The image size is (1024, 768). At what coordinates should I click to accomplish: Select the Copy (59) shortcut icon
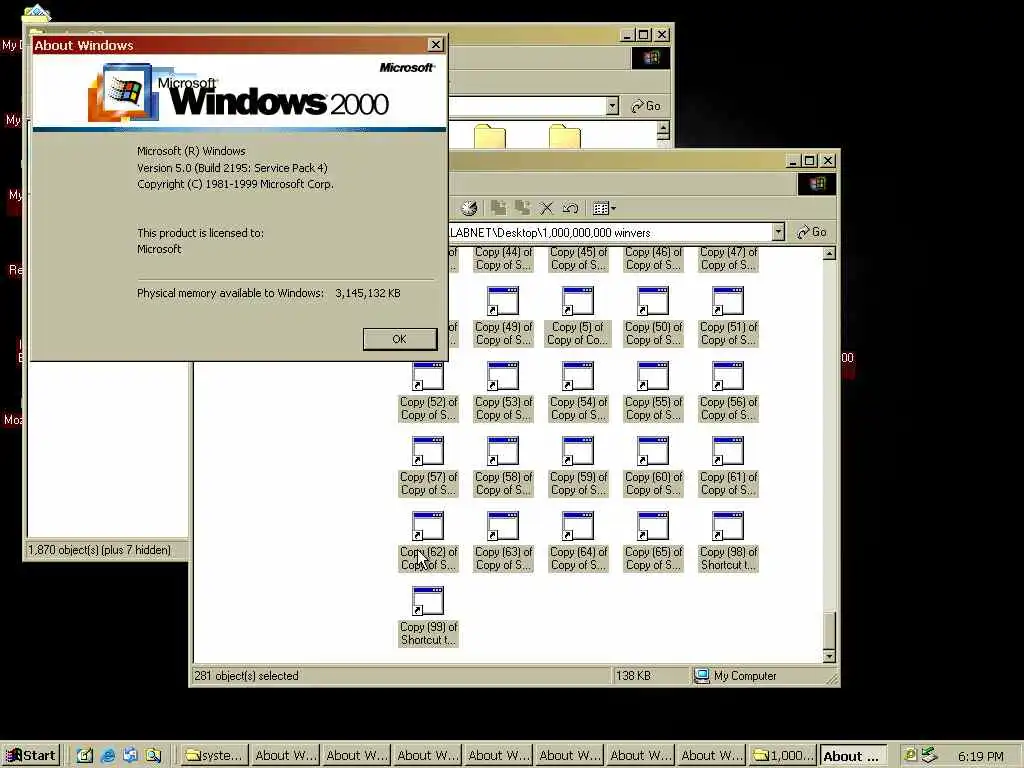pyautogui.click(x=578, y=451)
